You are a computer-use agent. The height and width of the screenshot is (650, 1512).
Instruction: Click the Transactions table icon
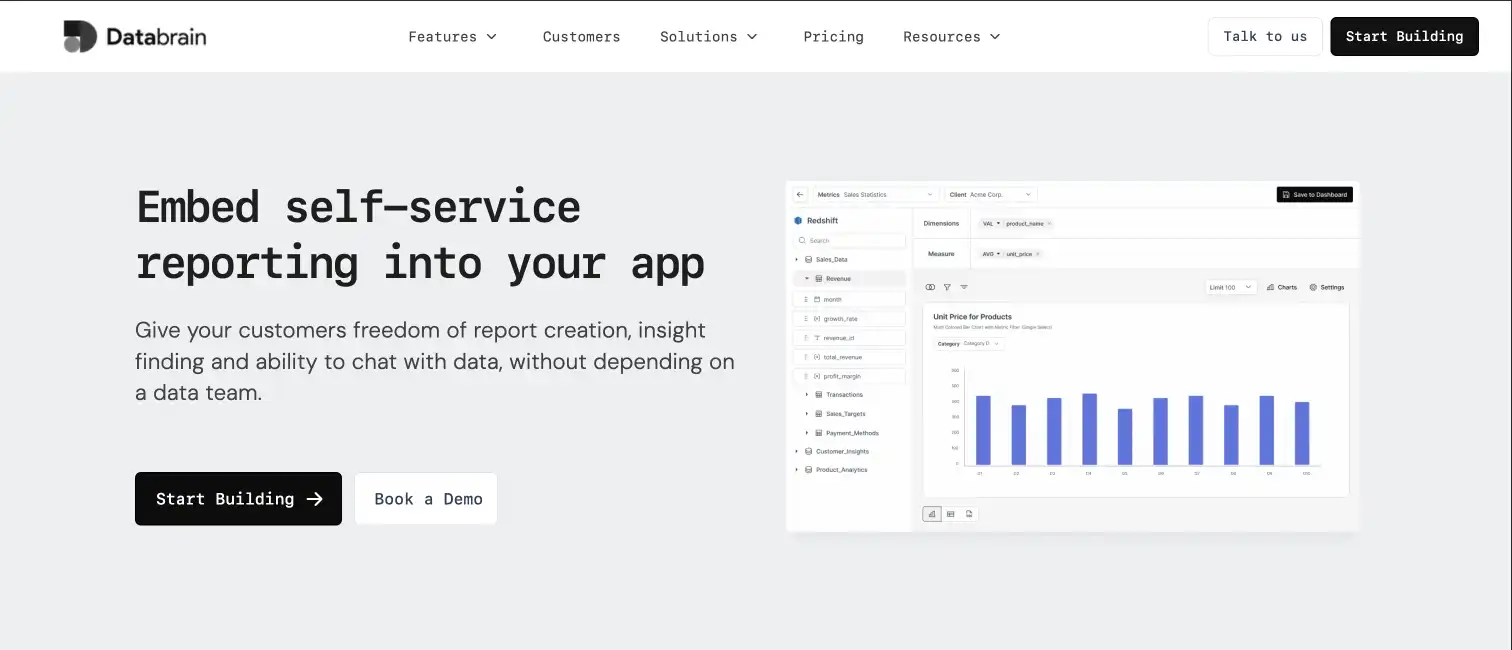point(818,395)
